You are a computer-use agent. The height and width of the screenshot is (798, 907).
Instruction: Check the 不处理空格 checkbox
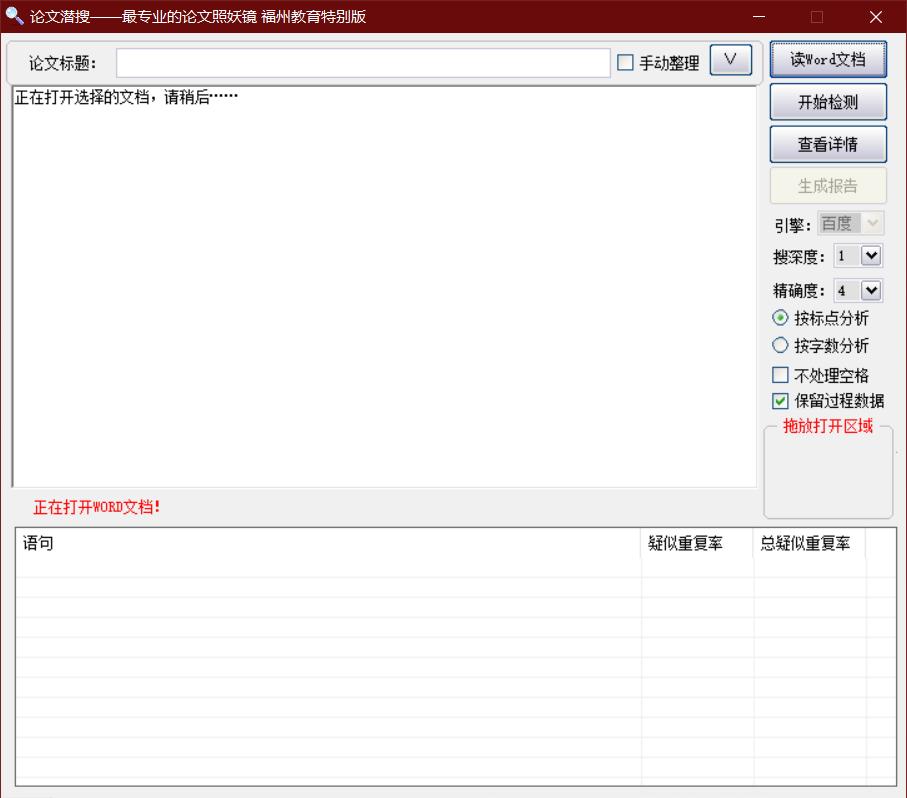(780, 375)
